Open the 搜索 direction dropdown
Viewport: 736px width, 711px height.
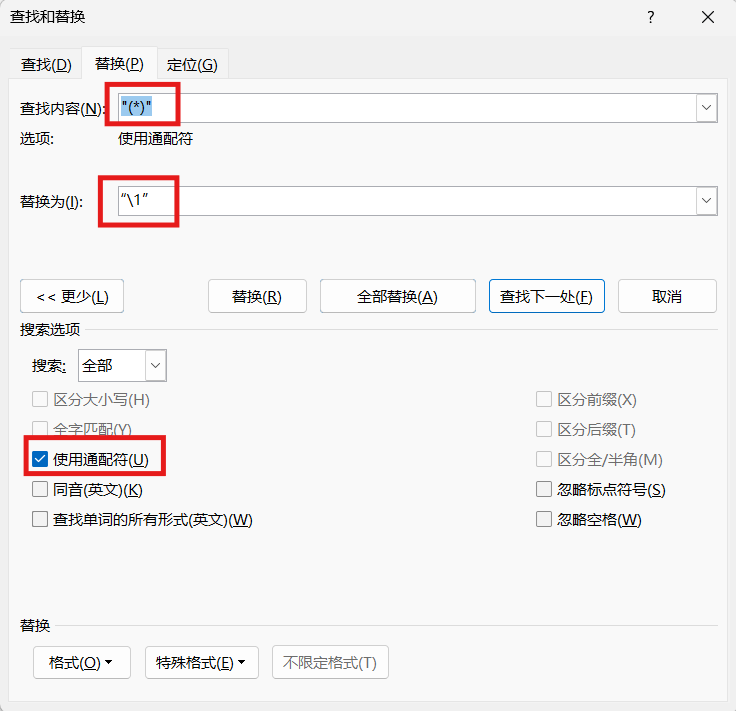click(156, 366)
